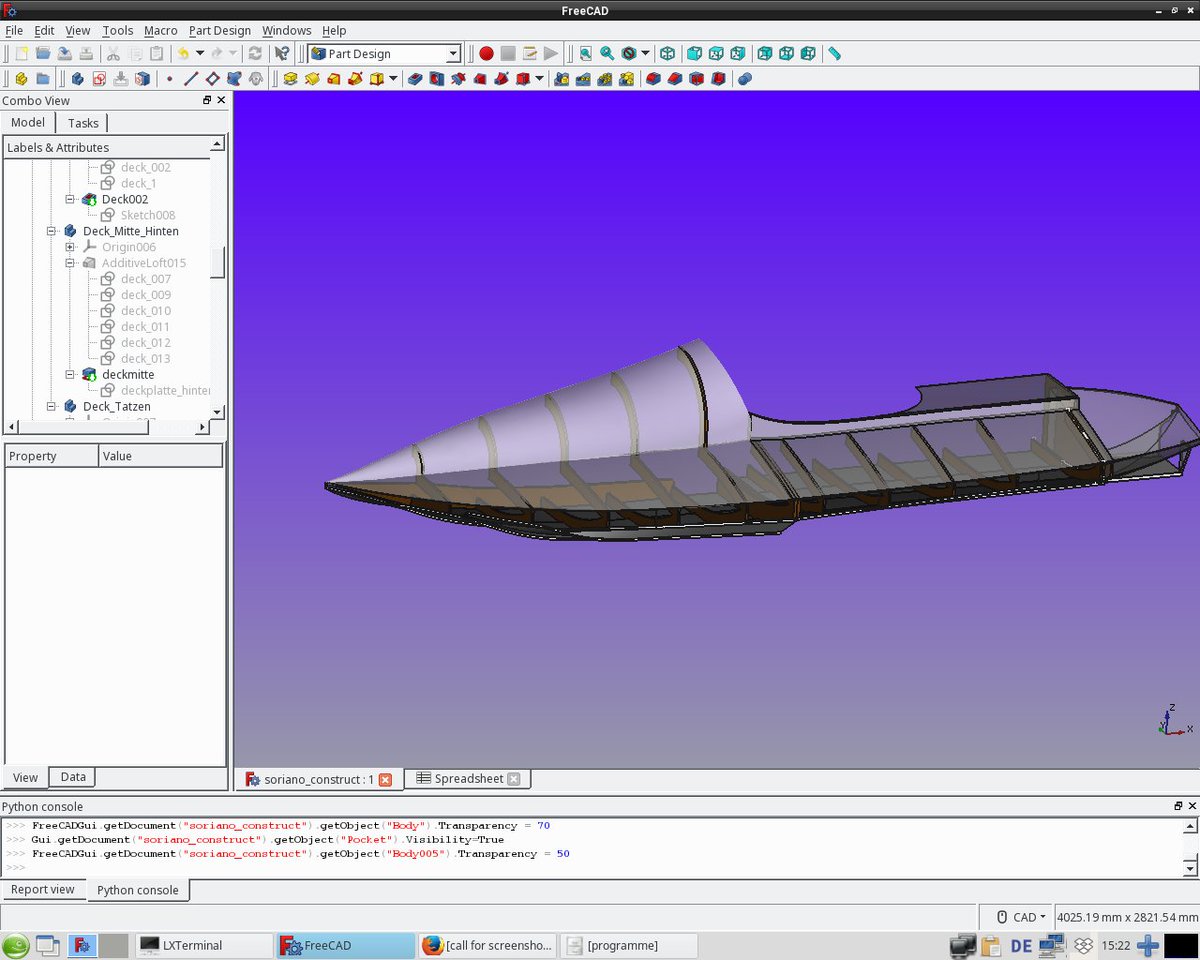Click the Mirrored feature icon
Screen dimensions: 1200x960
pos(561,78)
